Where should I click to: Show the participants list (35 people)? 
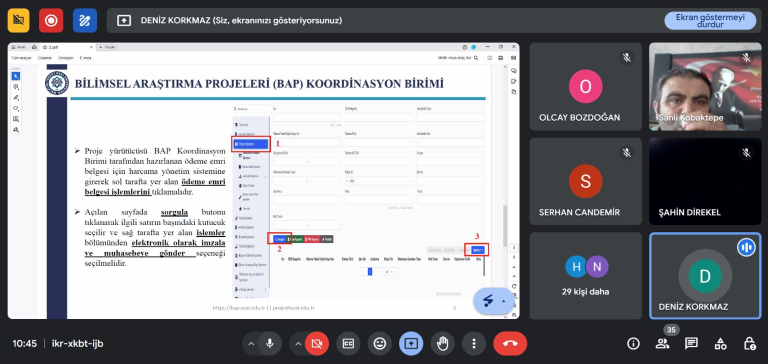tap(662, 343)
